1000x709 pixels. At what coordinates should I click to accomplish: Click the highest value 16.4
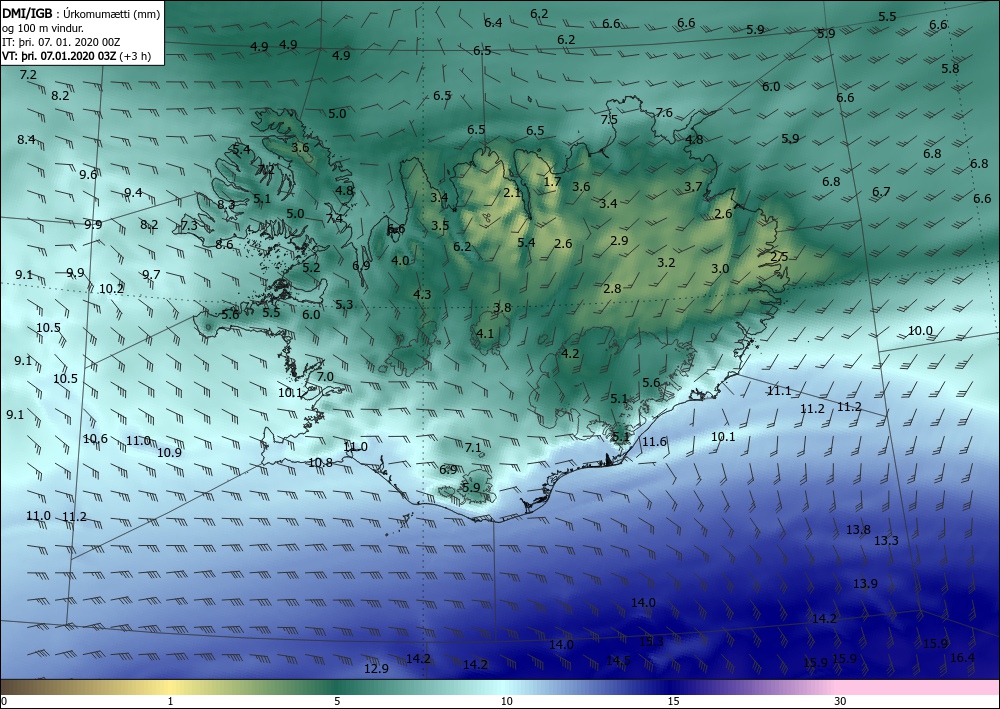[962, 657]
